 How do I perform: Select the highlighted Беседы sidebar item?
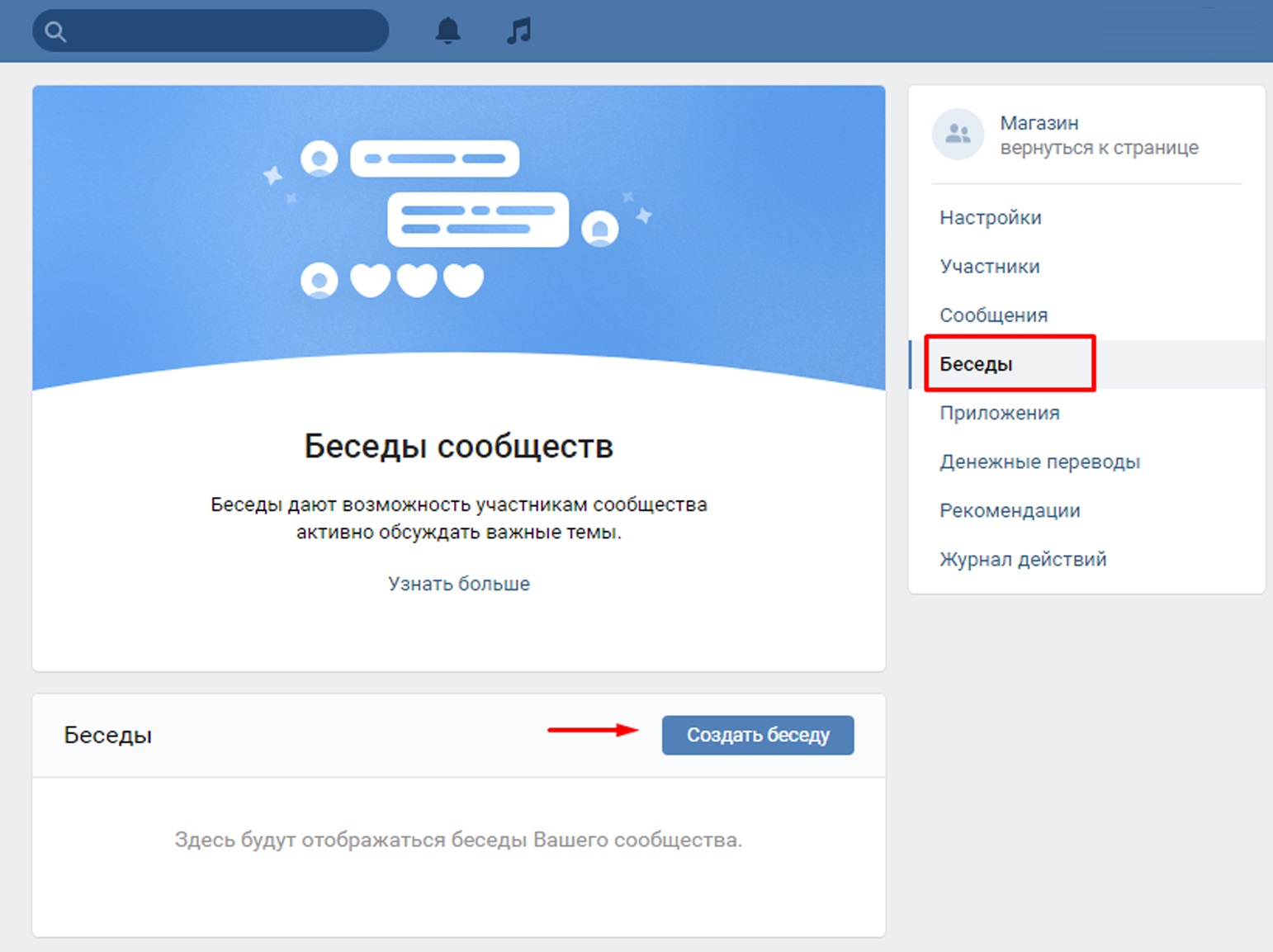(x=976, y=364)
